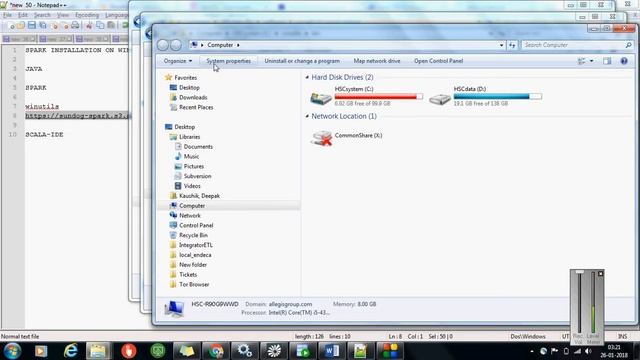Viewport: 640px width, 360px height.
Task: Click Notepad++ Cut toolbar icon
Action: (x=89, y=25)
